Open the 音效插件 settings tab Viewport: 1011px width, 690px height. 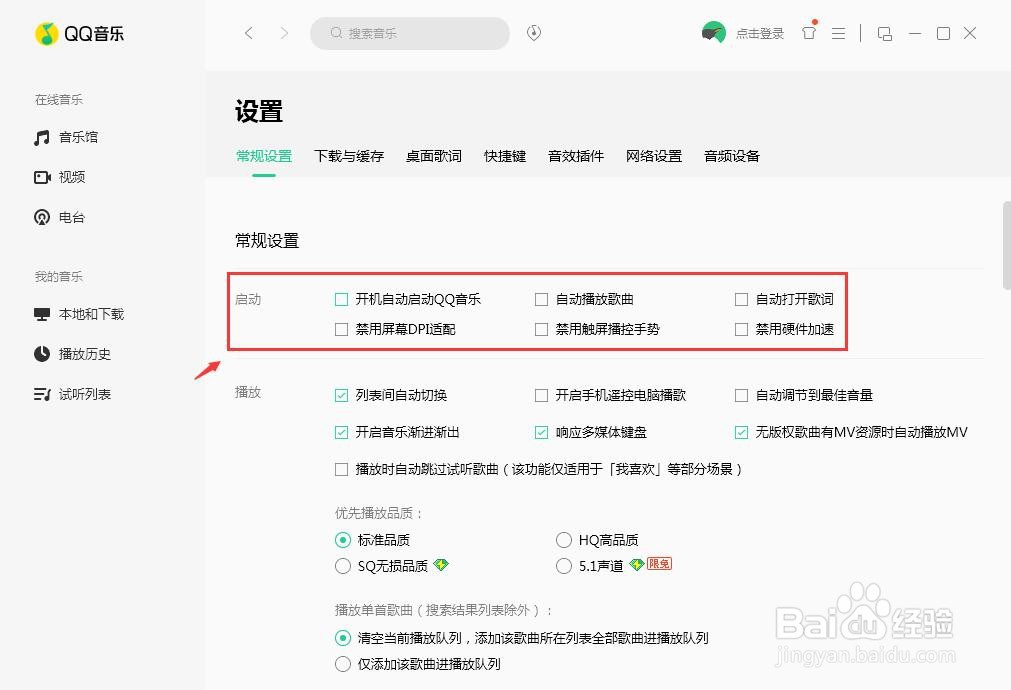(575, 156)
